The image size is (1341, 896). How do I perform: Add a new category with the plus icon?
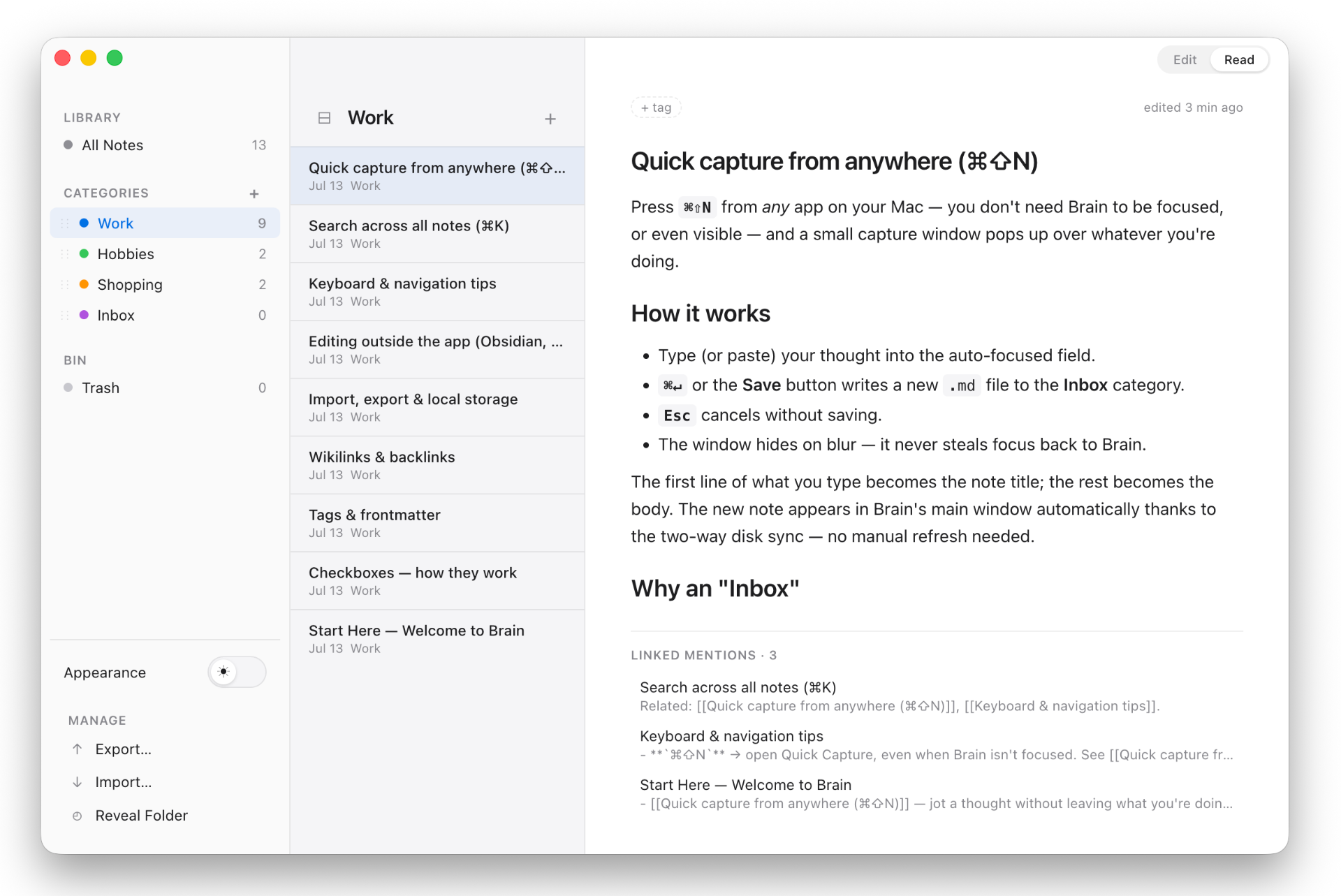click(254, 193)
